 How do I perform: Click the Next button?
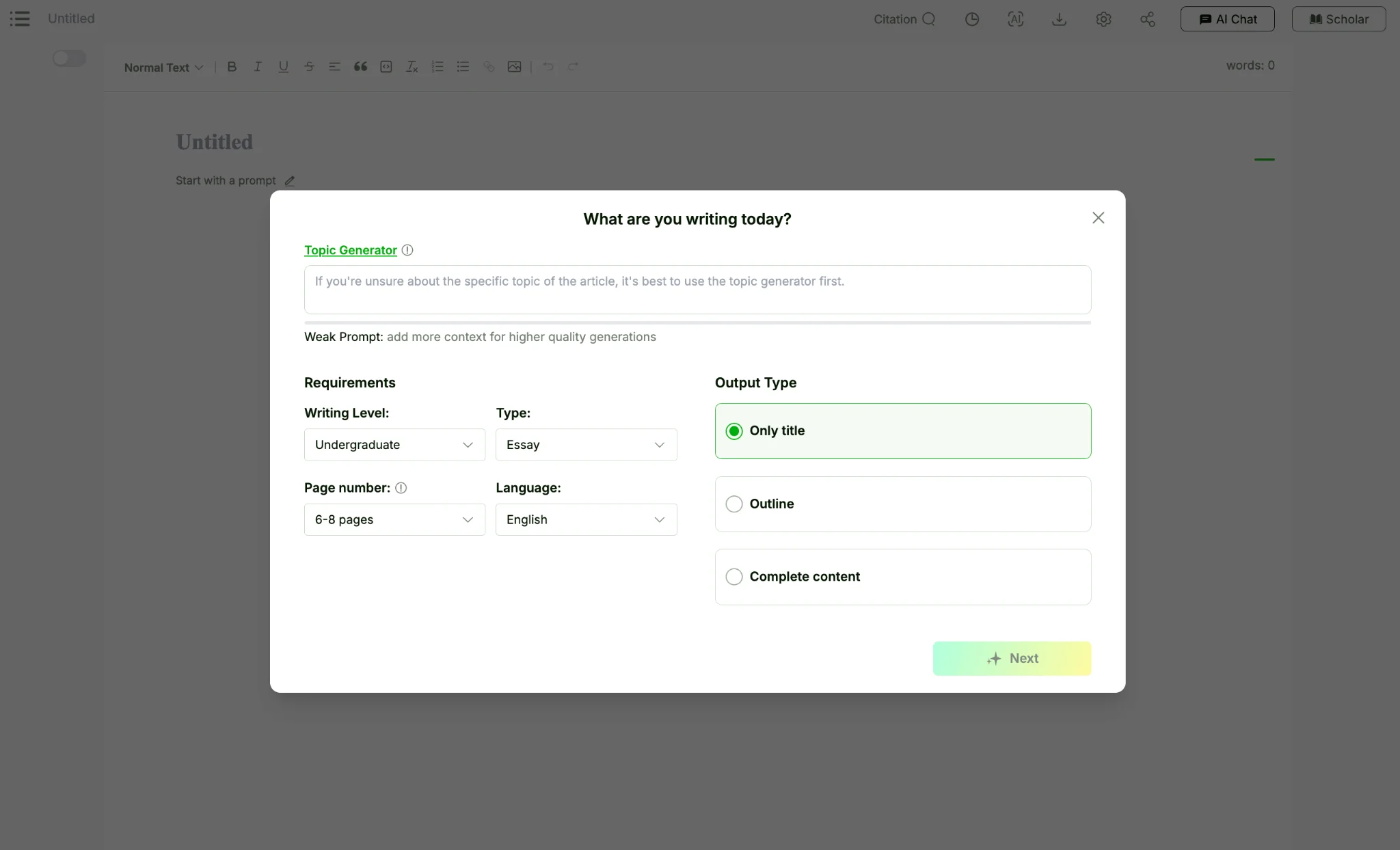(x=1012, y=658)
